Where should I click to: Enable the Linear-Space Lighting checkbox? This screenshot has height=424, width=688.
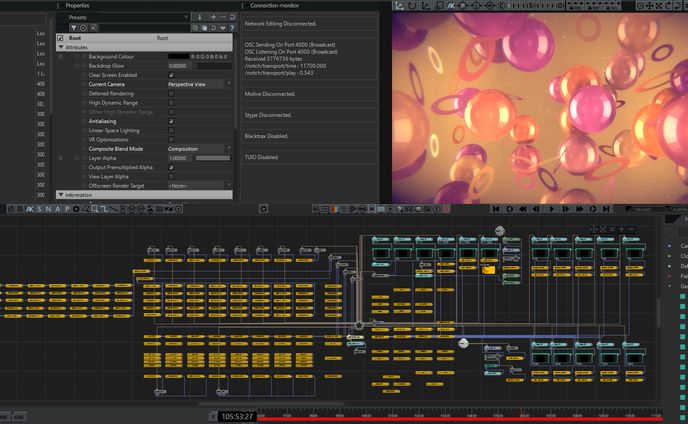tap(171, 130)
